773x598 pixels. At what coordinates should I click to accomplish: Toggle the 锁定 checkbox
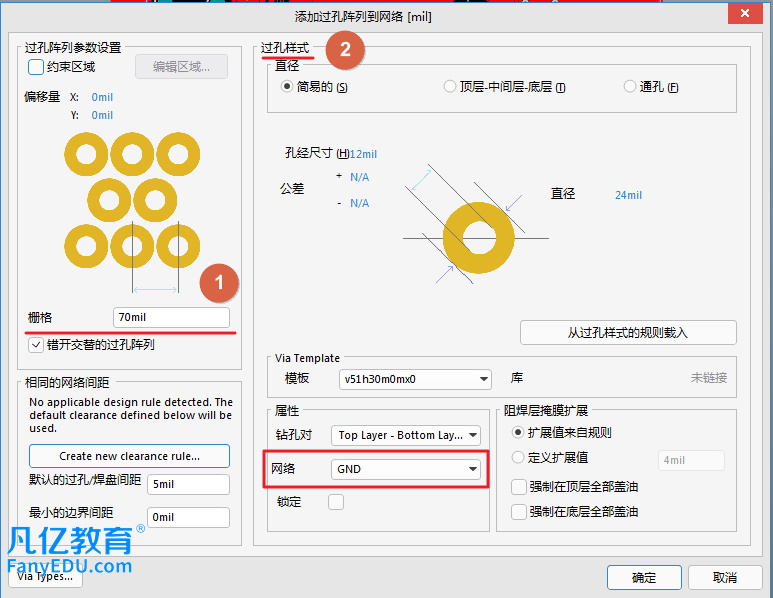point(336,502)
